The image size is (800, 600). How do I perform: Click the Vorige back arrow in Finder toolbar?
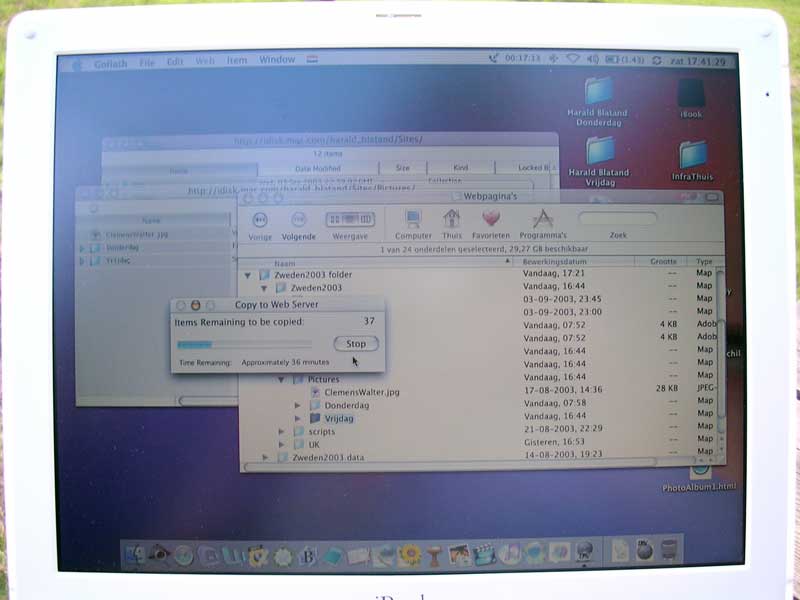[259, 219]
